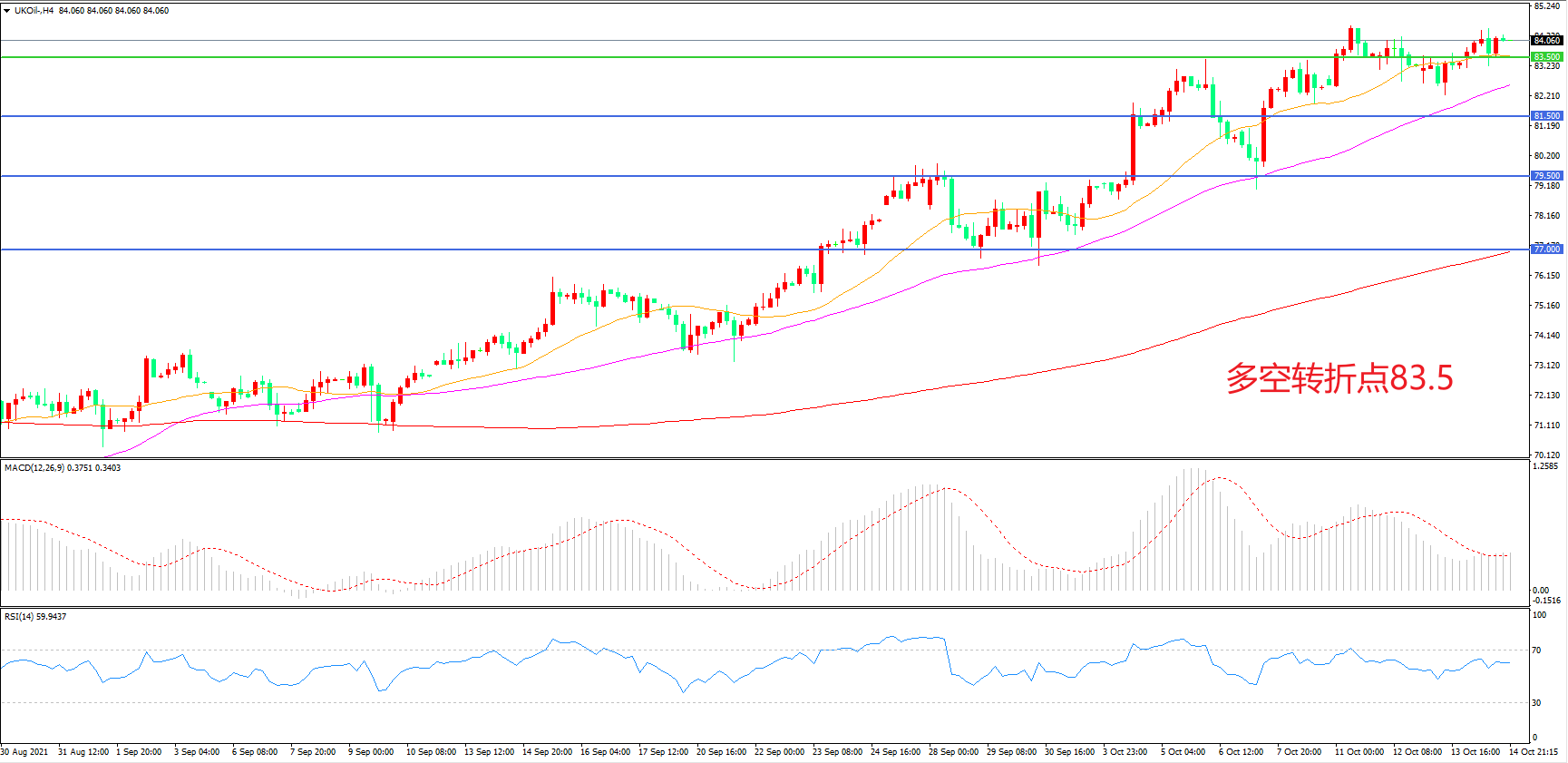Click the 70.120 value on price scale

[1546, 455]
